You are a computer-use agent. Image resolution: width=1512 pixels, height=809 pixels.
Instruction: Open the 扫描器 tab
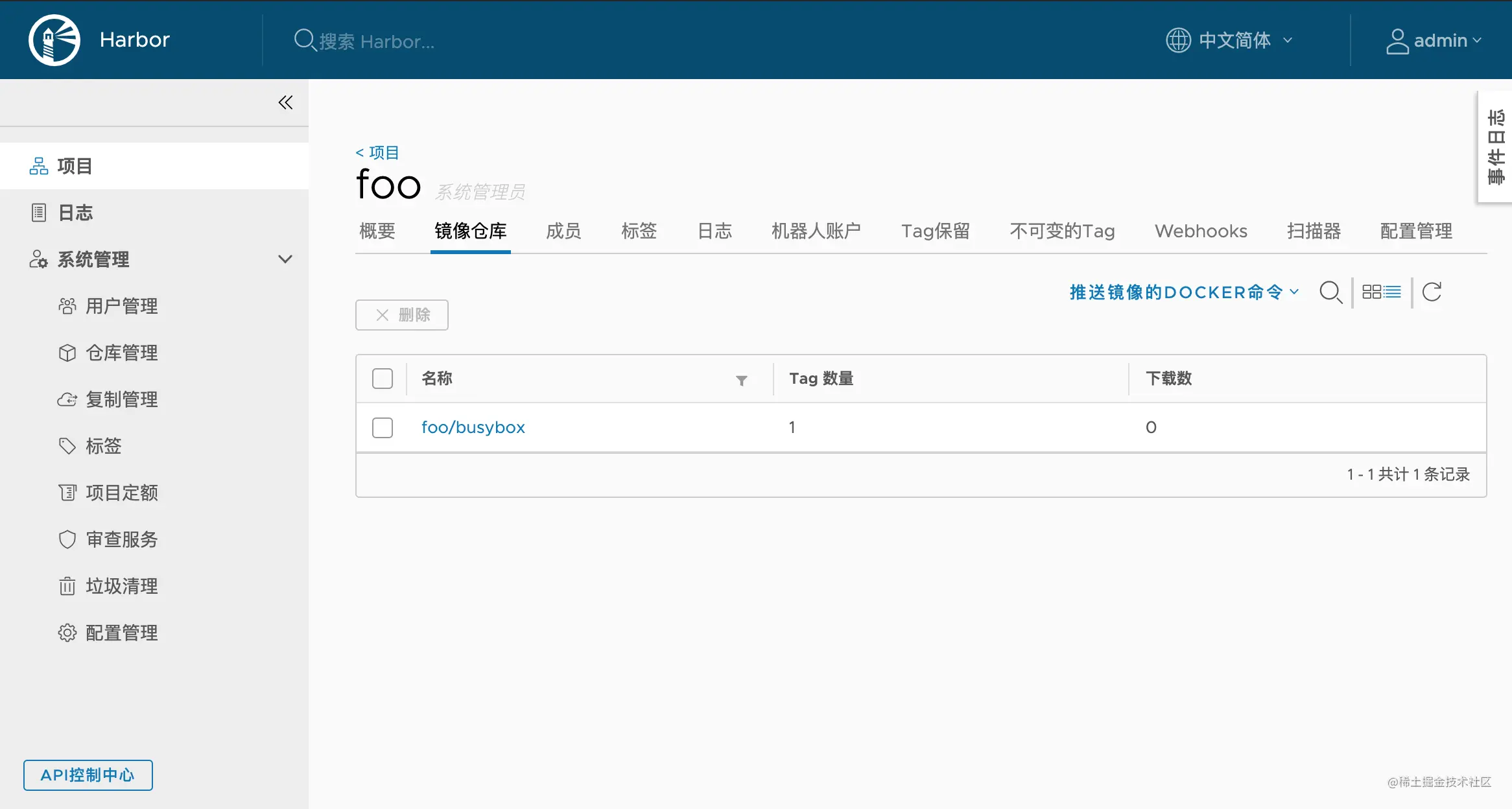click(1314, 231)
